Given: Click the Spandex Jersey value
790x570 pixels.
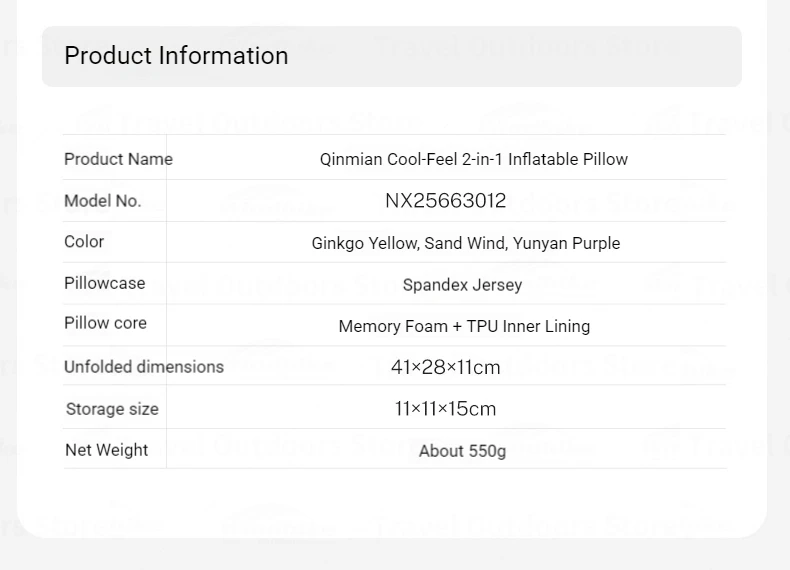Looking at the screenshot, I should coord(463,285).
